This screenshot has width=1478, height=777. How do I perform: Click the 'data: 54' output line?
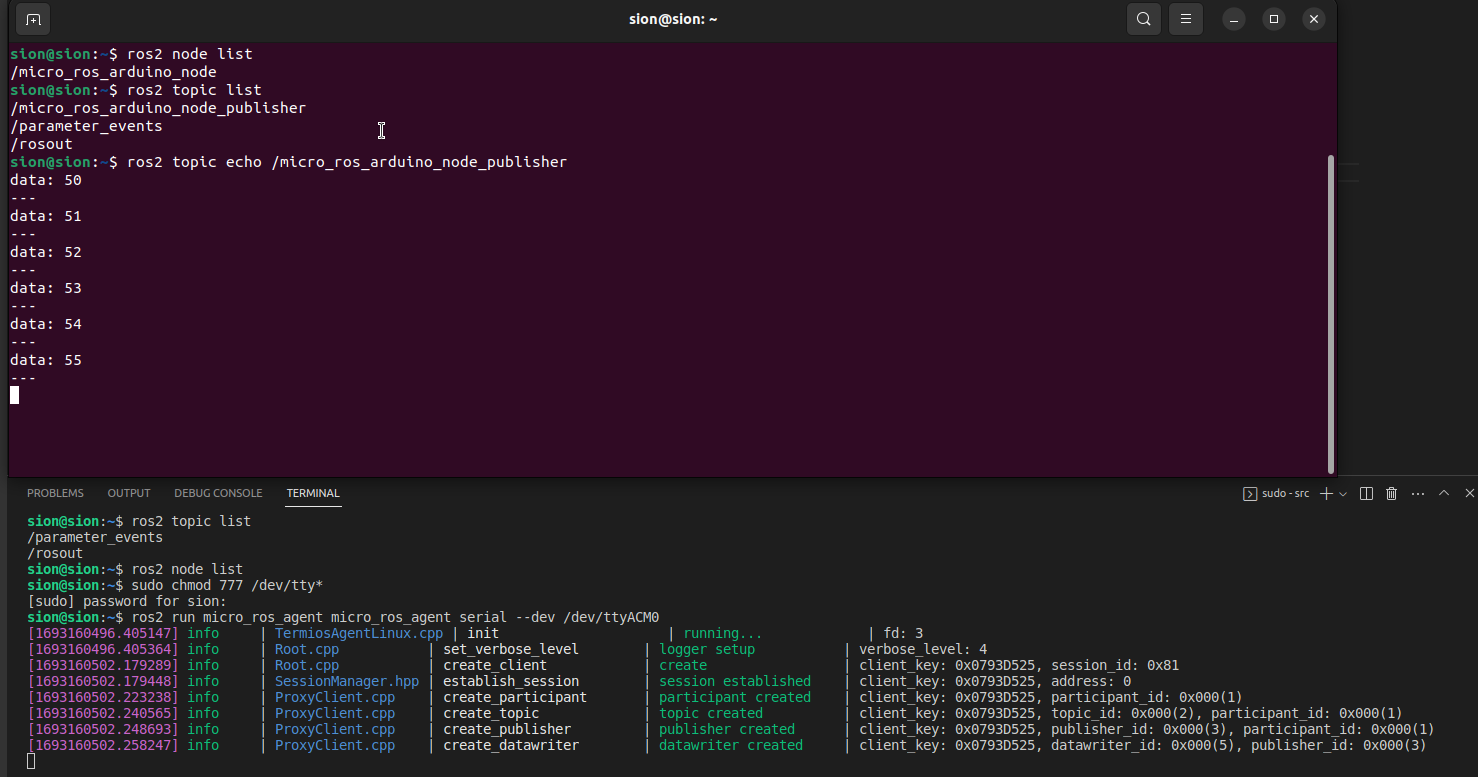click(46, 324)
